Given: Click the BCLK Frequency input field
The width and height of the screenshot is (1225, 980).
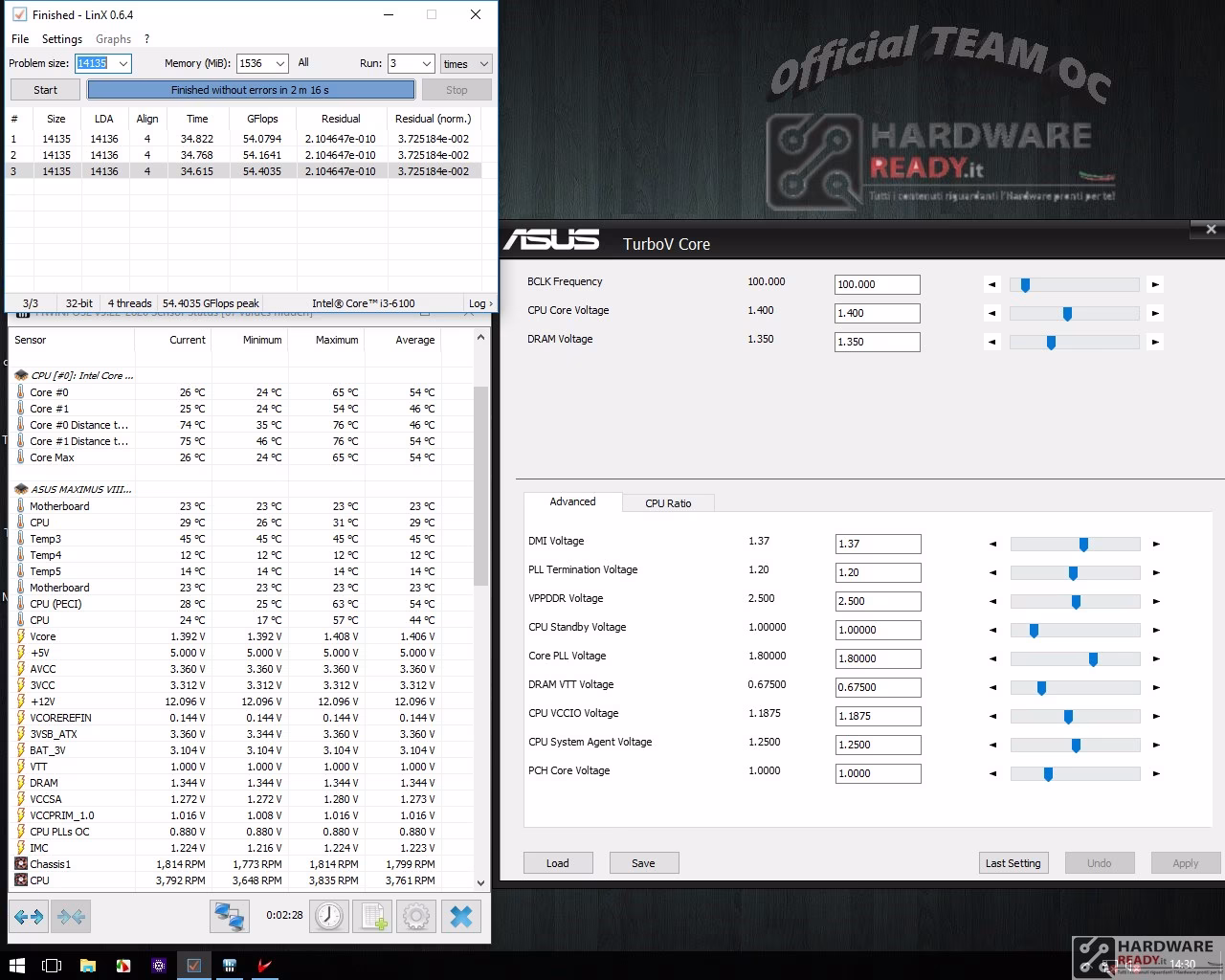Looking at the screenshot, I should click(x=878, y=284).
